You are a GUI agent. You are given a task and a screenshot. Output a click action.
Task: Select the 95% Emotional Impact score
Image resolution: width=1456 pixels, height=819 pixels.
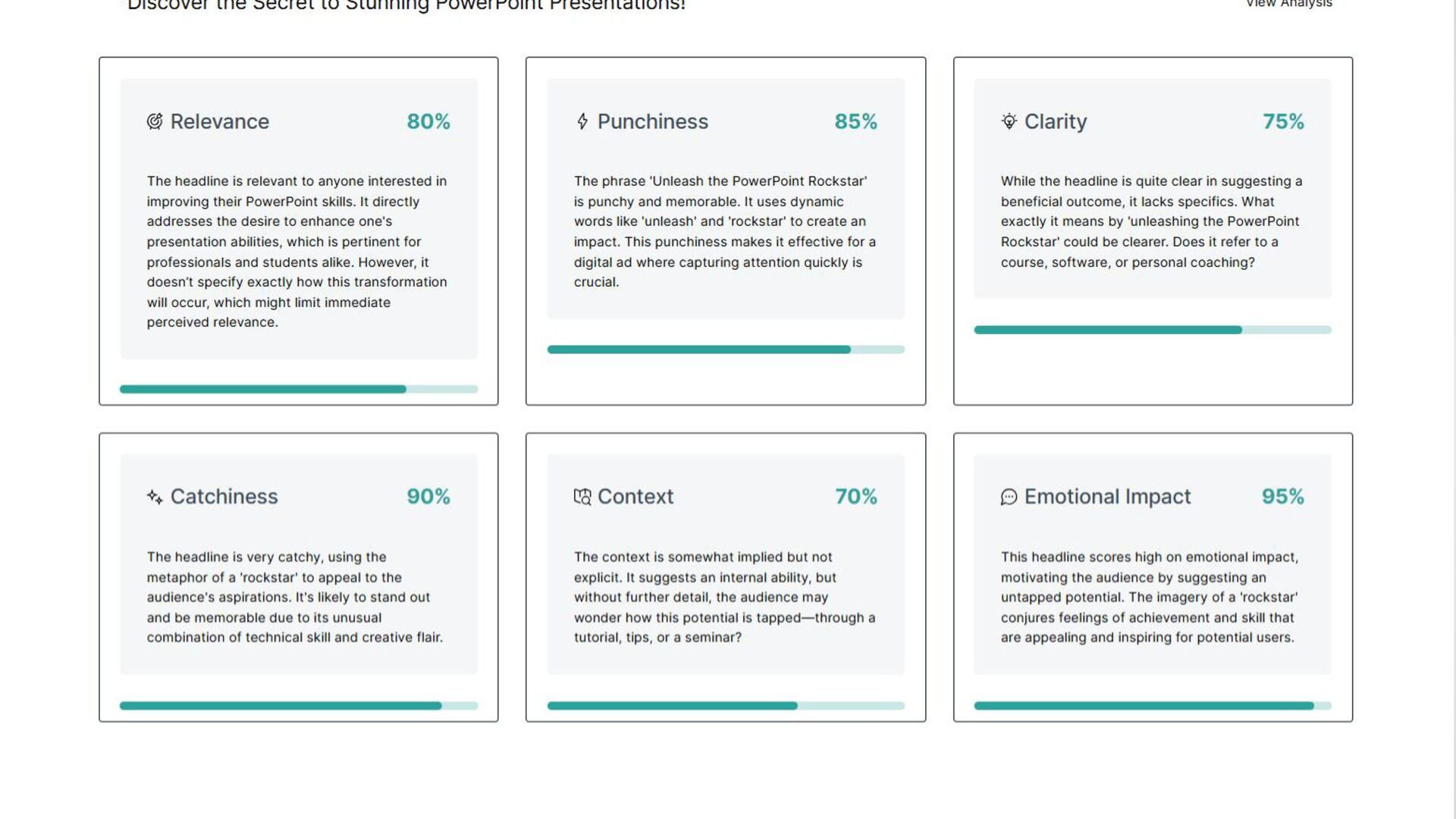(x=1283, y=497)
